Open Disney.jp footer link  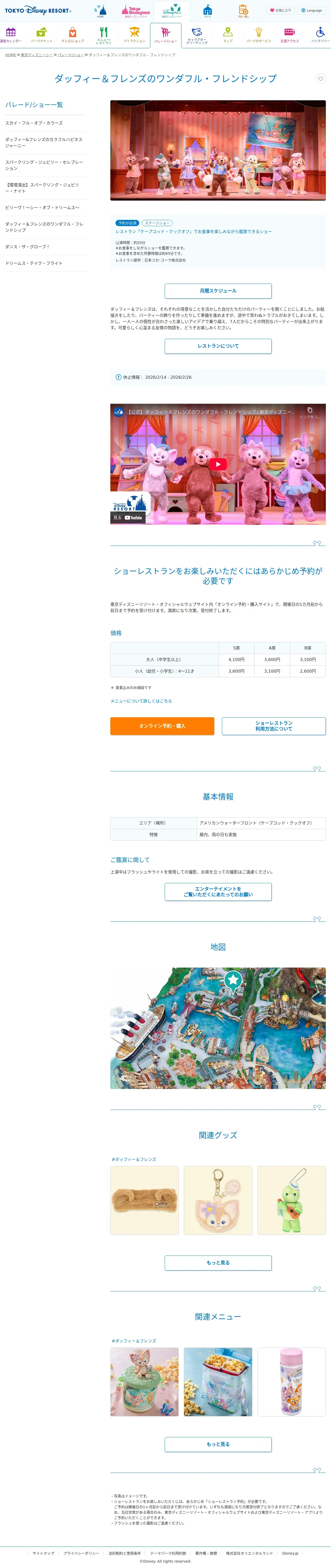pyautogui.click(x=290, y=1553)
